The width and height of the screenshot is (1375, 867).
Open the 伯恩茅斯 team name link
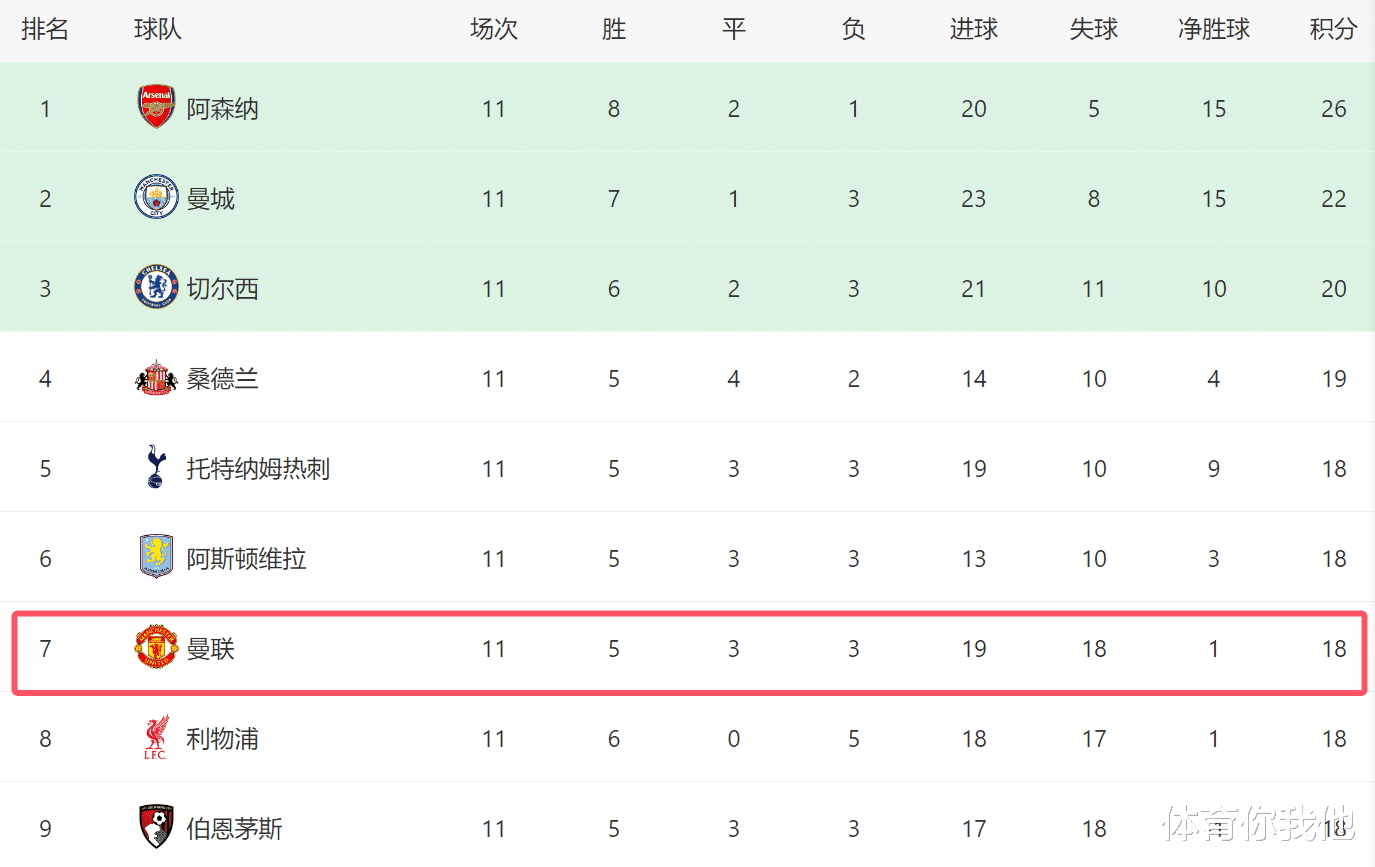(x=234, y=828)
